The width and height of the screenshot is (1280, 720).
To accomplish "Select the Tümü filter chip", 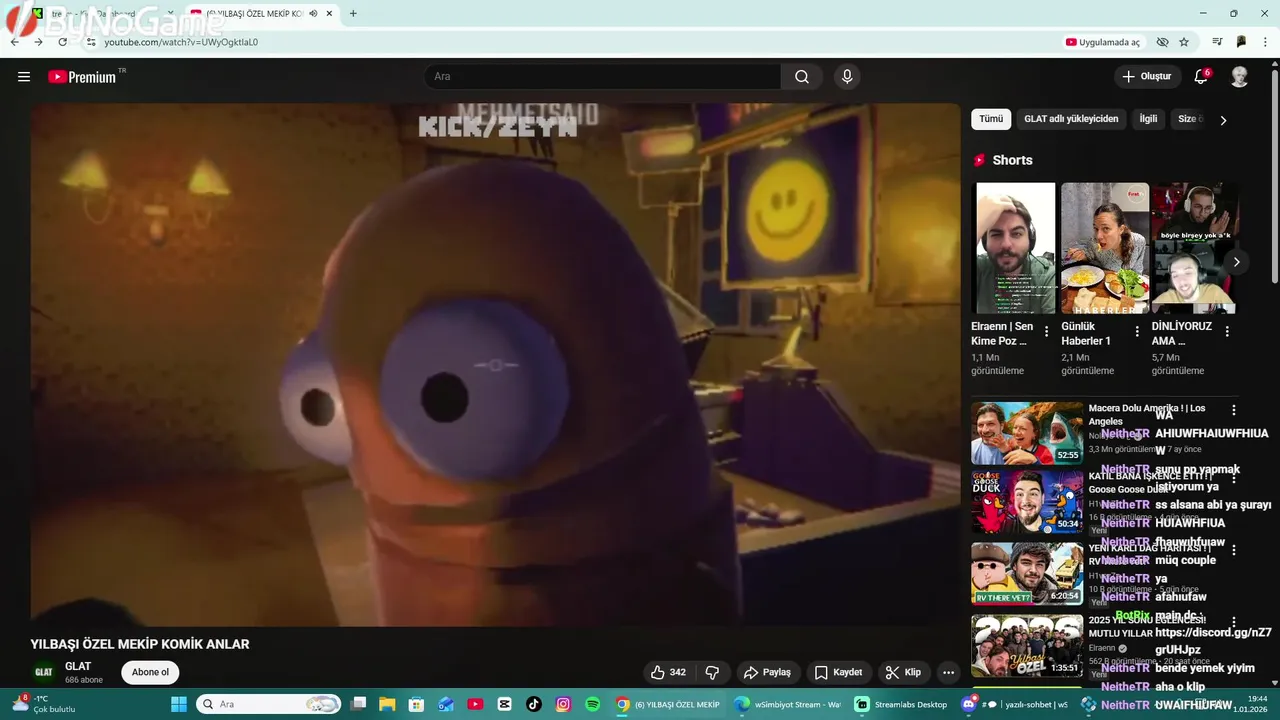I will click(x=991, y=119).
